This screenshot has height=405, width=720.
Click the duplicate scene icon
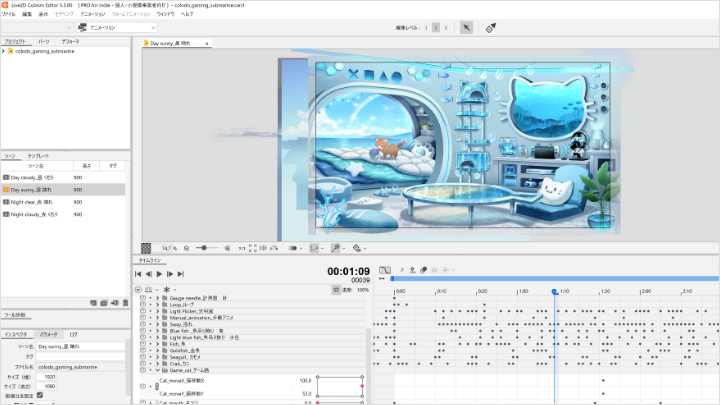coord(104,303)
